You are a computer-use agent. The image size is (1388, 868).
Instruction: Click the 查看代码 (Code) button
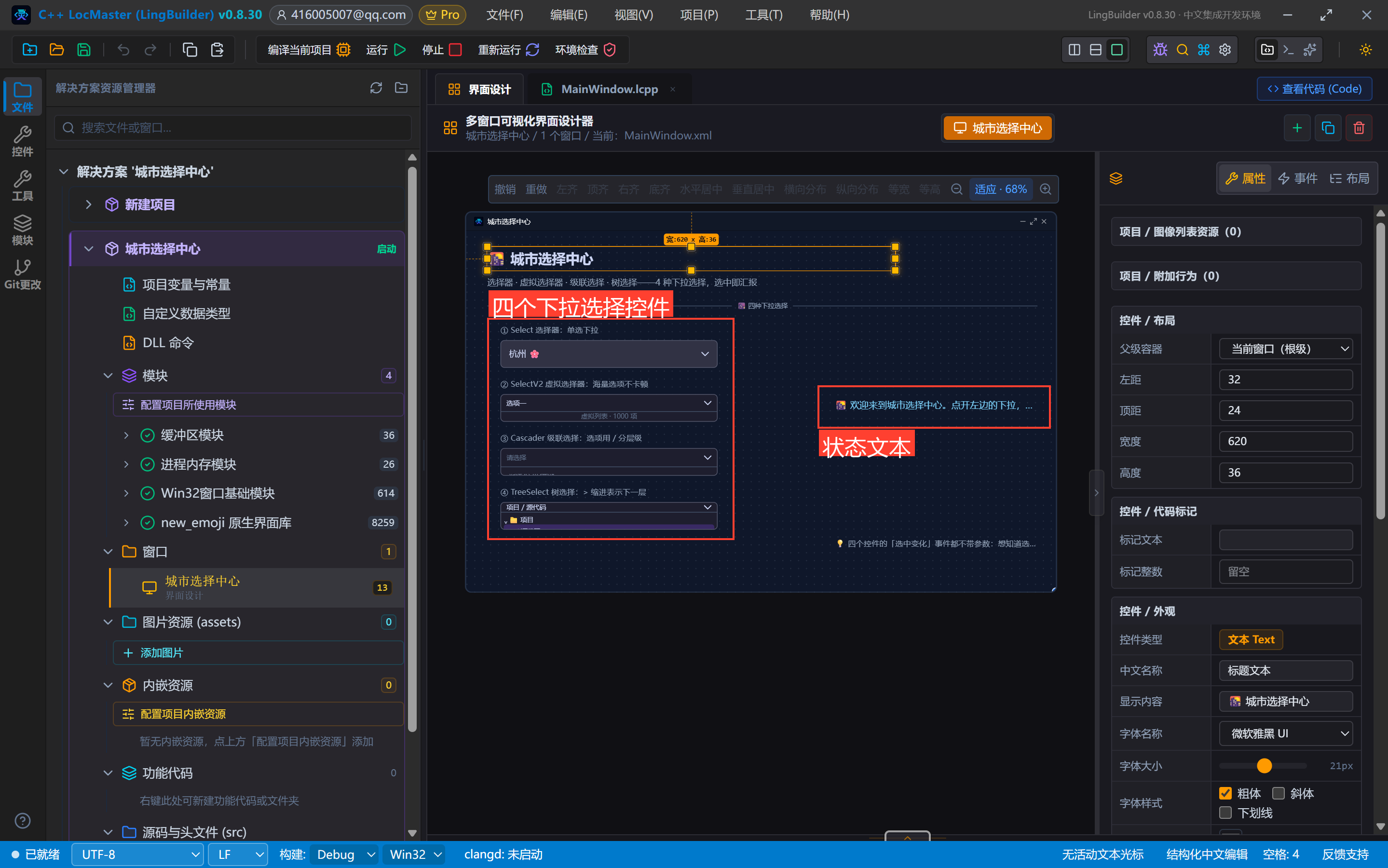pos(1315,89)
